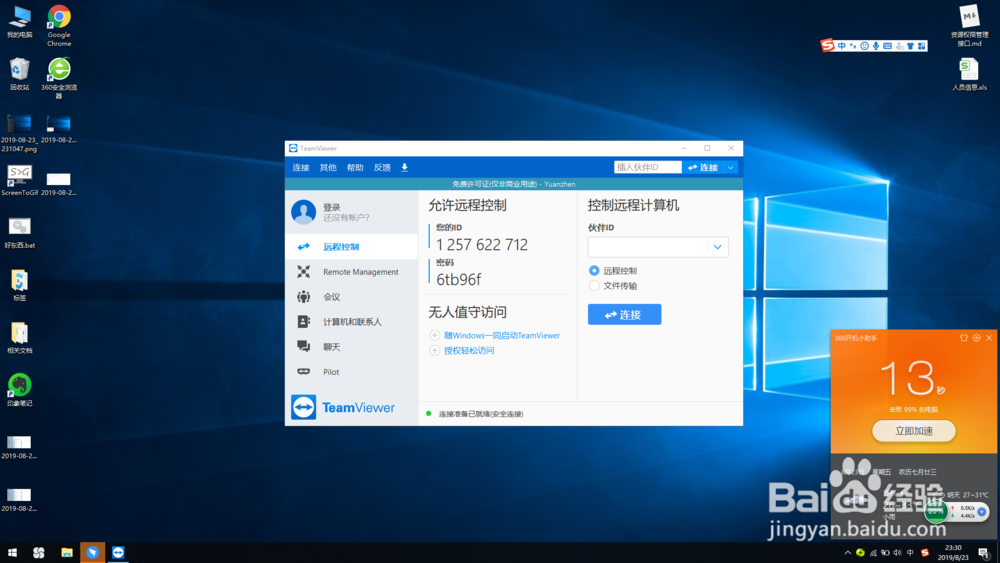Toggle punctuation mode on the Sogou bar
Viewport: 1000px width, 563px height.
pyautogui.click(x=853, y=46)
